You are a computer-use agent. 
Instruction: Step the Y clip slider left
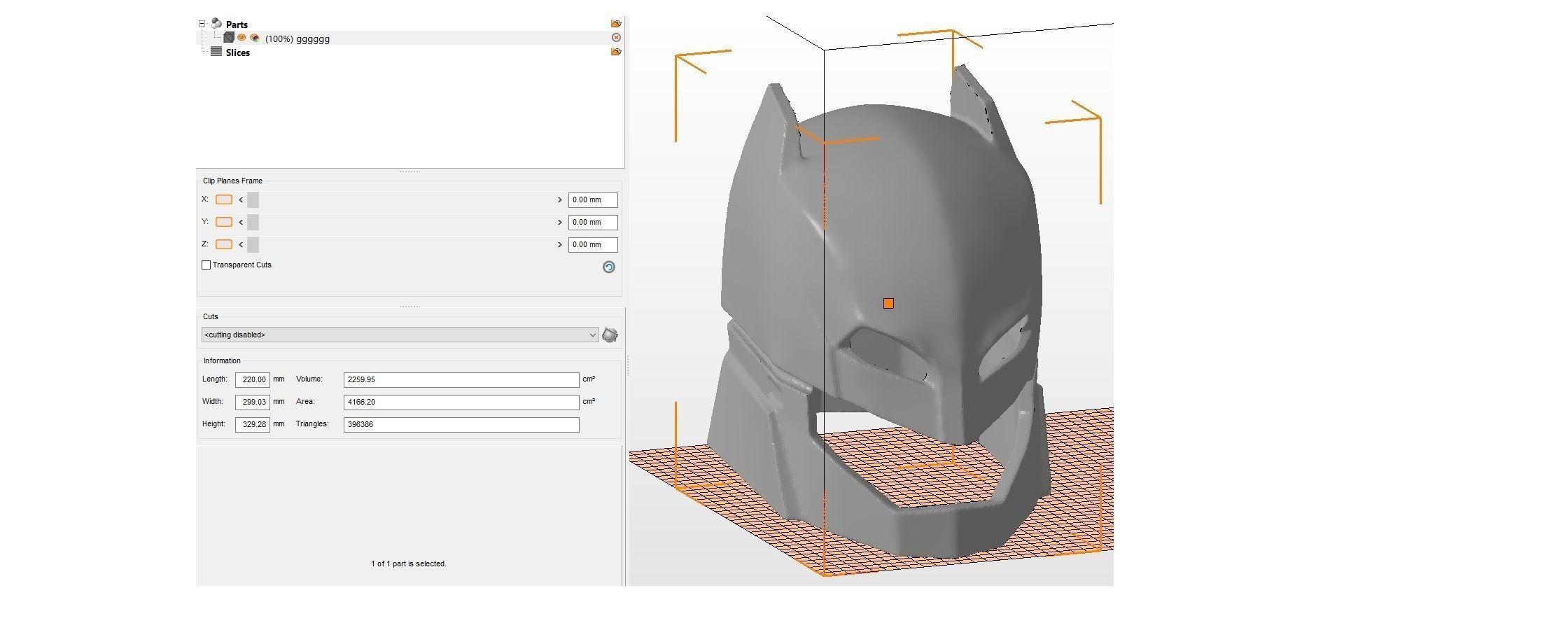pos(241,223)
